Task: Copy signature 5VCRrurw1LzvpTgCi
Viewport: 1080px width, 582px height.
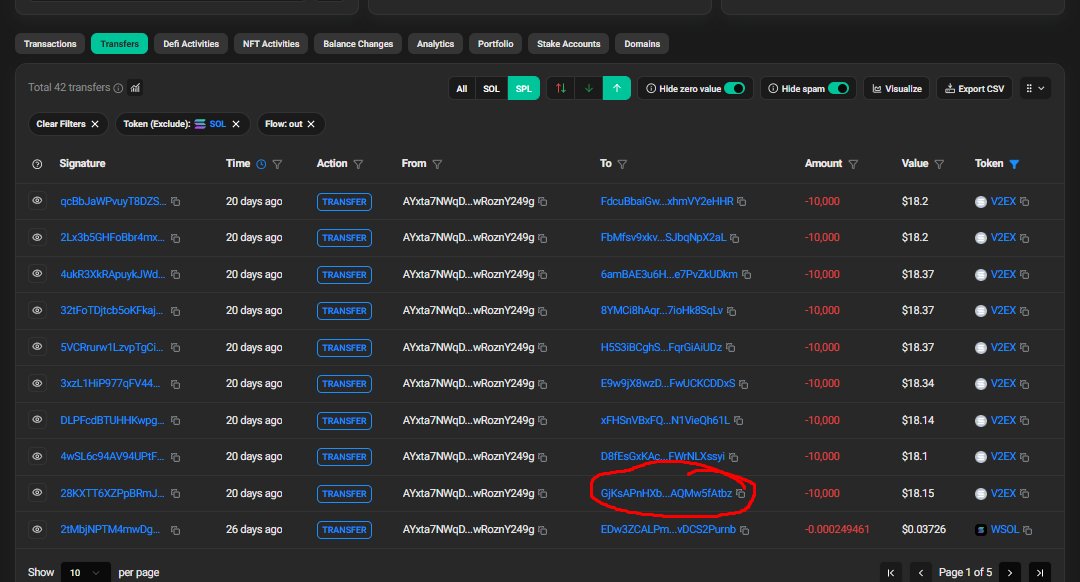Action: (x=176, y=347)
